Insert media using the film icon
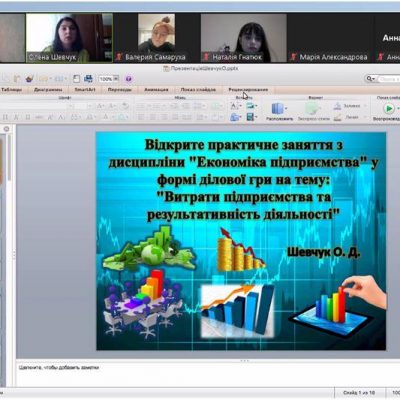400x400 pixels. (250, 117)
